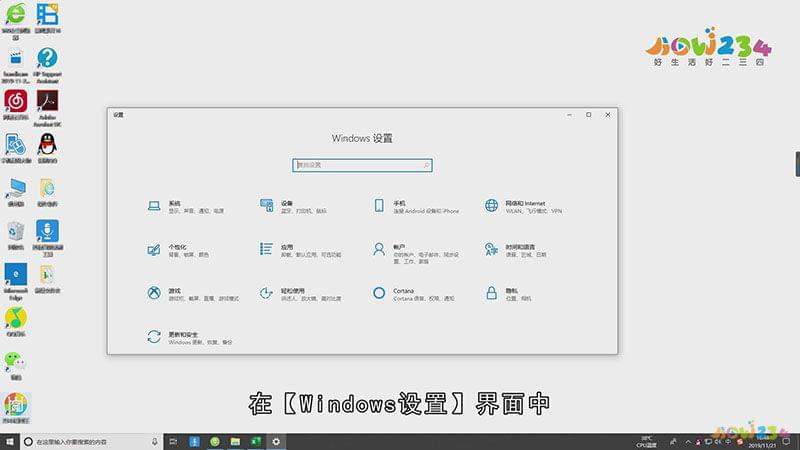Open the green 360 browser taskbar icon

[215, 441]
